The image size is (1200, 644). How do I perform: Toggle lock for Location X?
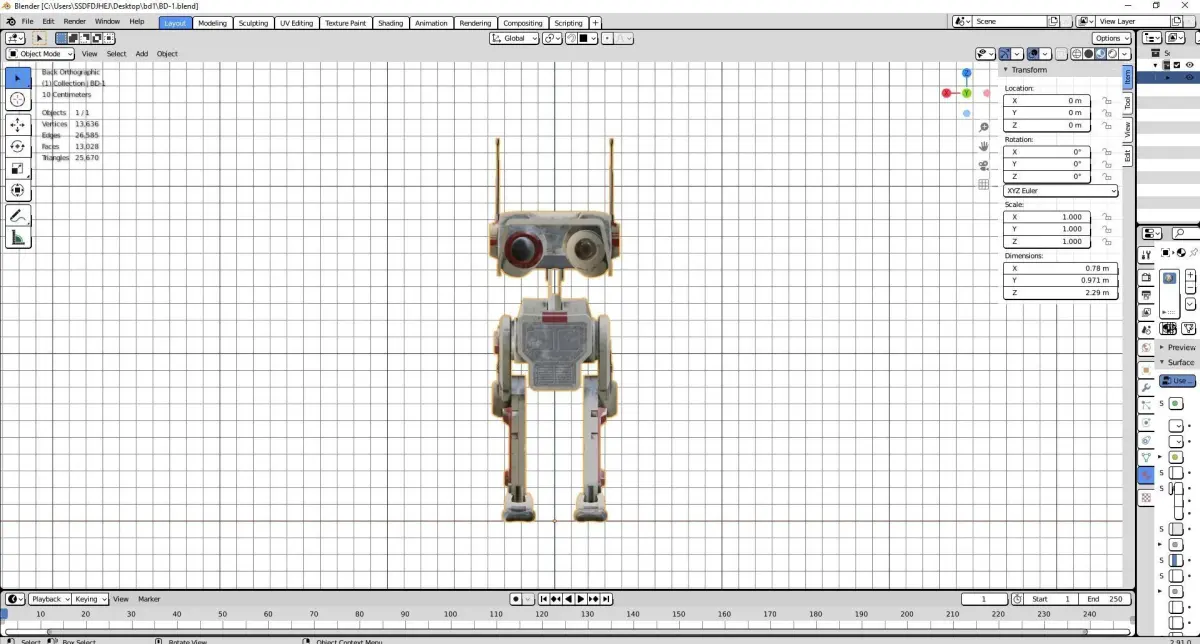[x=1107, y=101]
